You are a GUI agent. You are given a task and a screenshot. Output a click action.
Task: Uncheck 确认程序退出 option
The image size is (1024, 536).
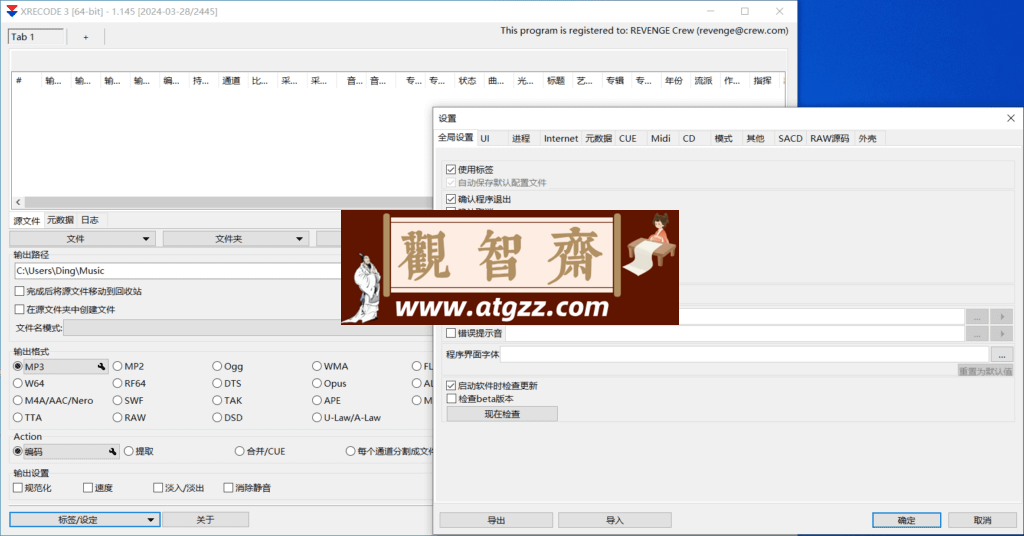point(451,199)
